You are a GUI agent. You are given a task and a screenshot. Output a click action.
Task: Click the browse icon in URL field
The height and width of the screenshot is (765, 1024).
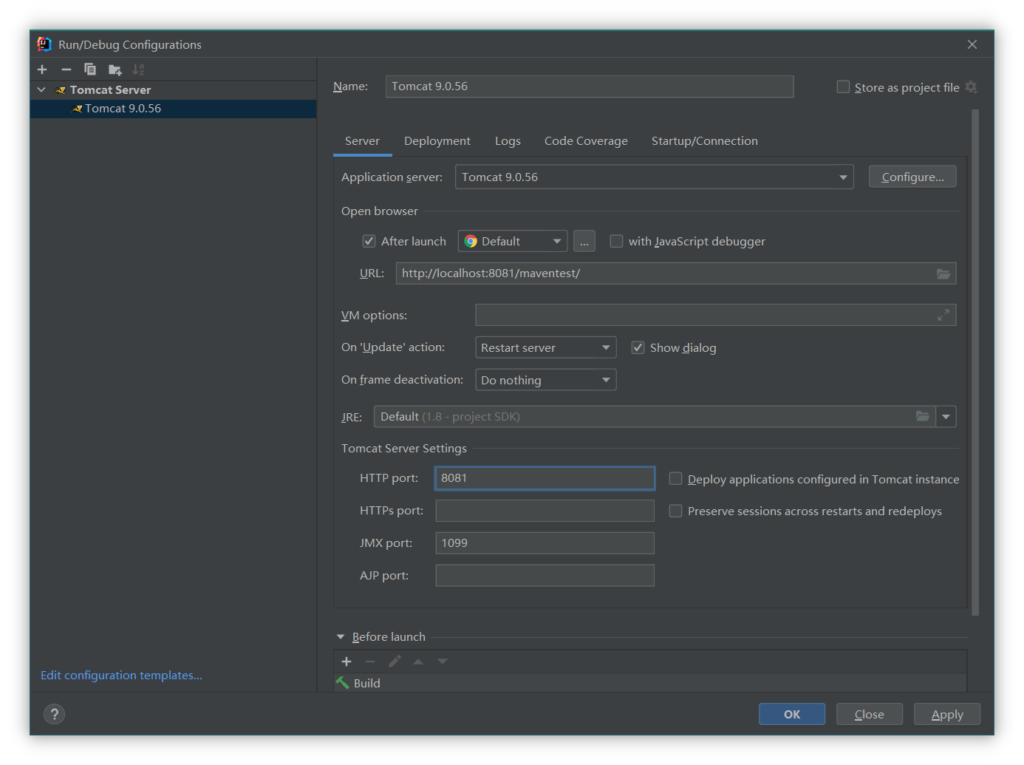coord(944,274)
